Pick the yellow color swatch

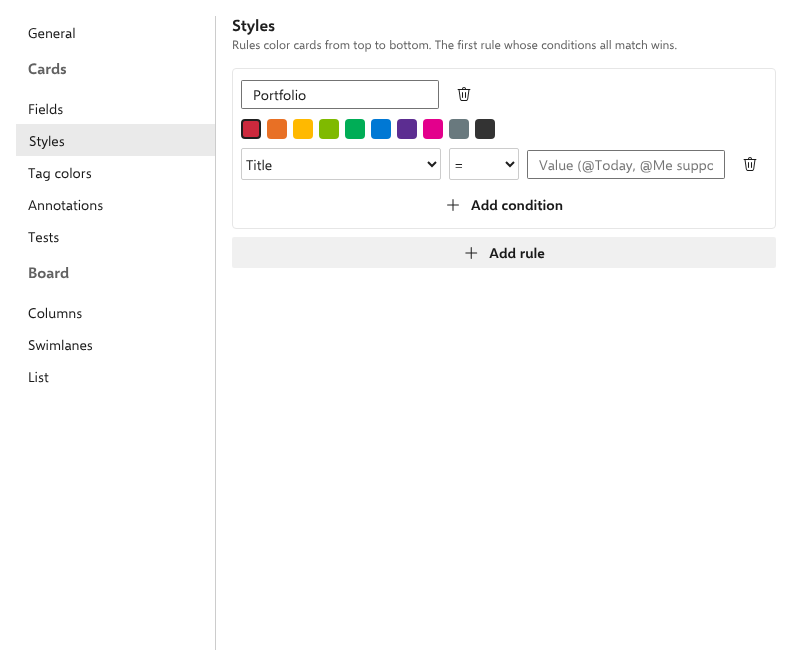(303, 129)
